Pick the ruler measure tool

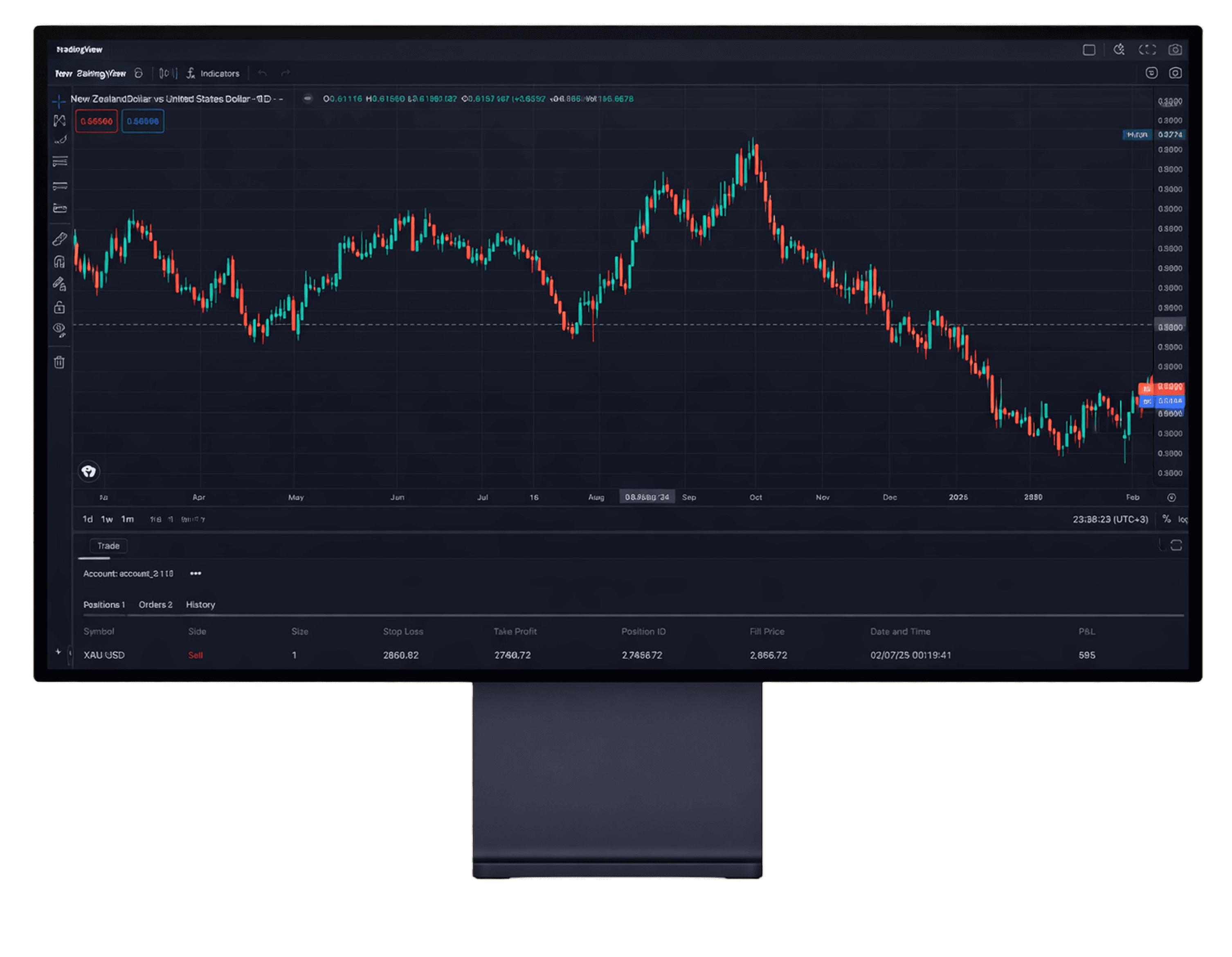tap(59, 239)
